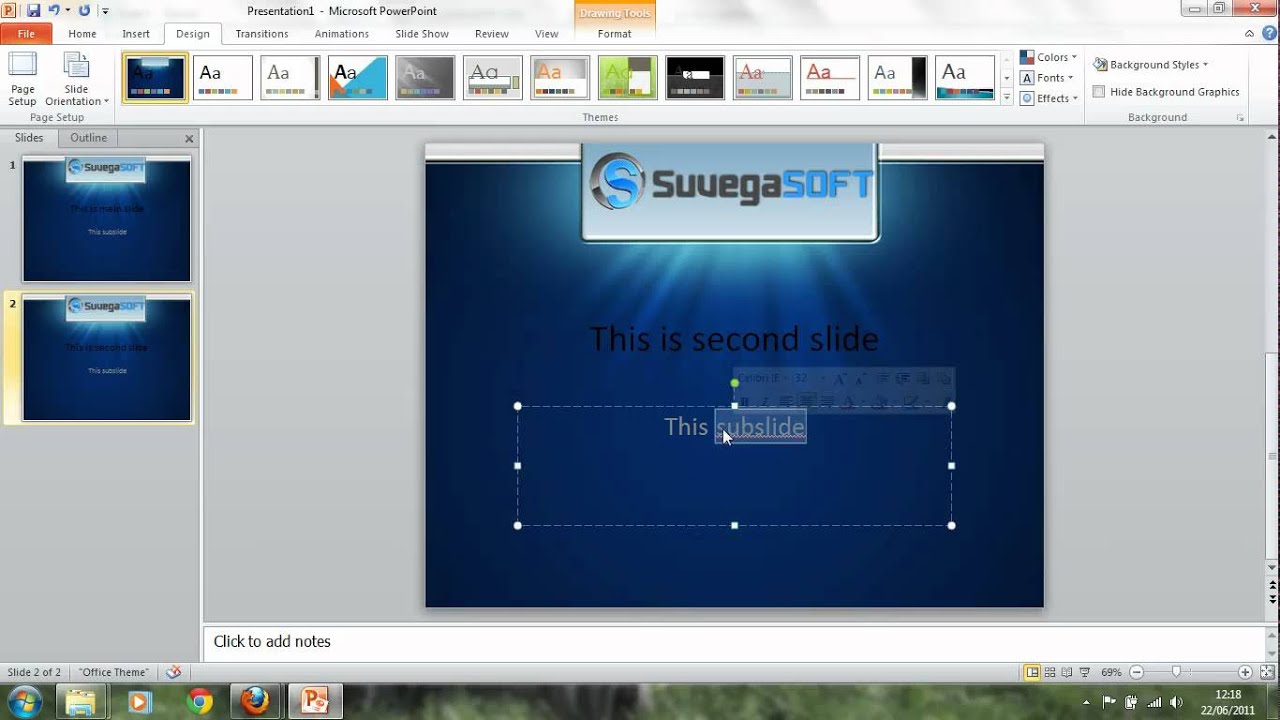The height and width of the screenshot is (720, 1280).
Task: Go to previous slide using double-arrow button
Action: (1272, 584)
